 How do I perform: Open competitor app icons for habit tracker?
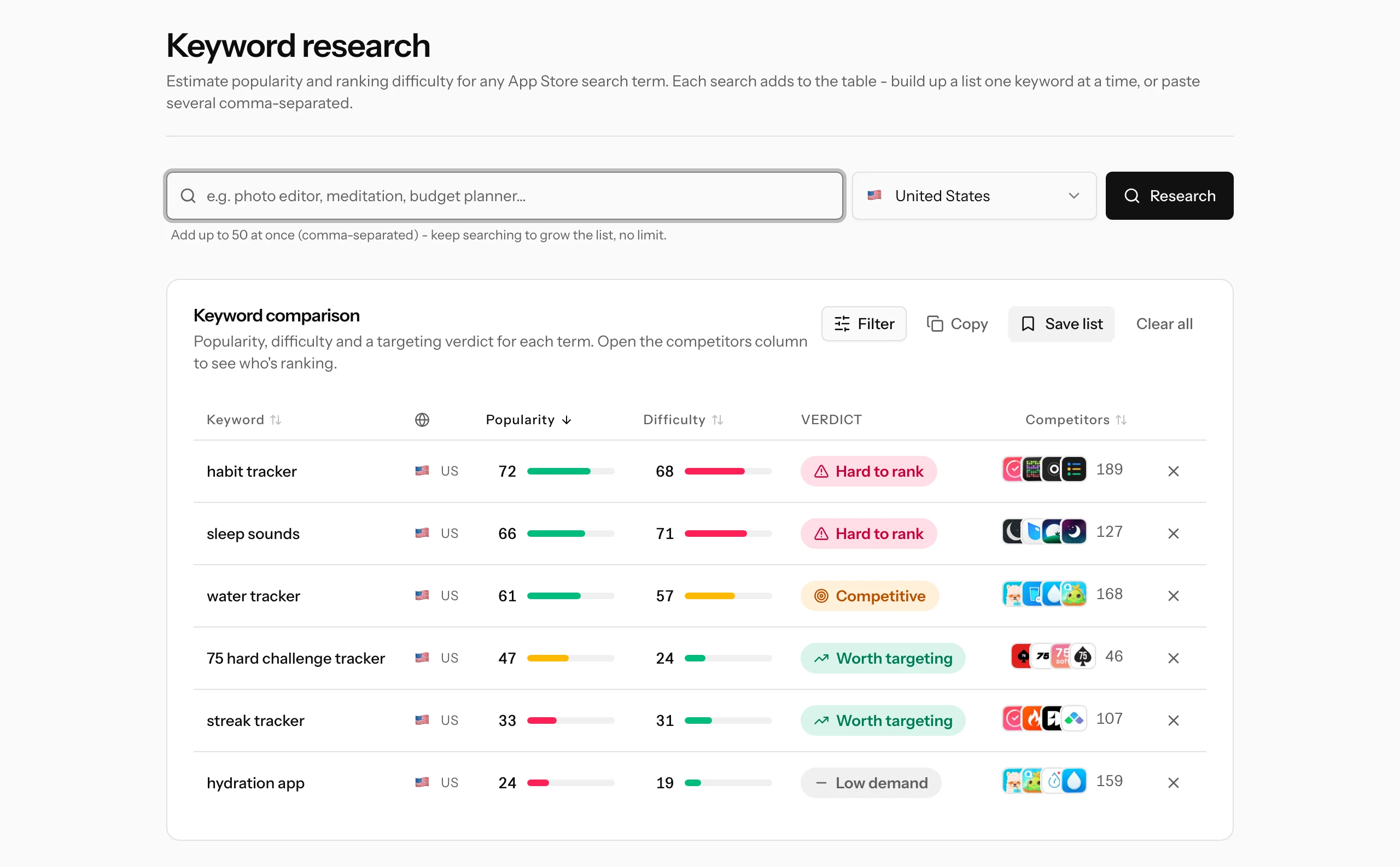click(x=1044, y=470)
